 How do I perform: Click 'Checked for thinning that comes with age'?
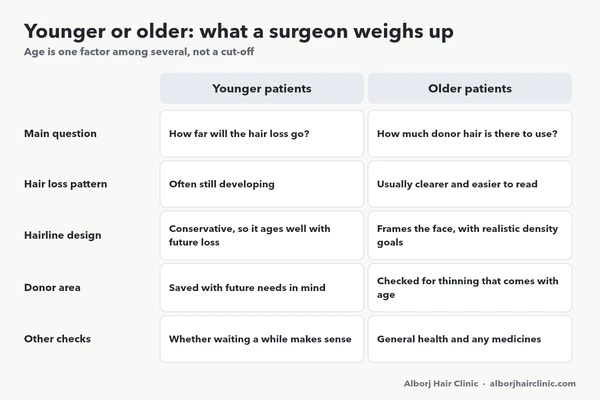pos(470,287)
